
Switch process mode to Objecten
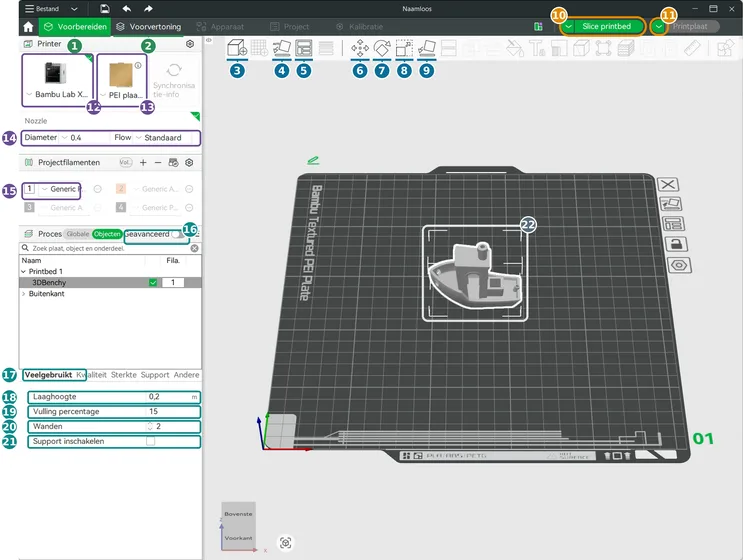pyautogui.click(x=107, y=234)
